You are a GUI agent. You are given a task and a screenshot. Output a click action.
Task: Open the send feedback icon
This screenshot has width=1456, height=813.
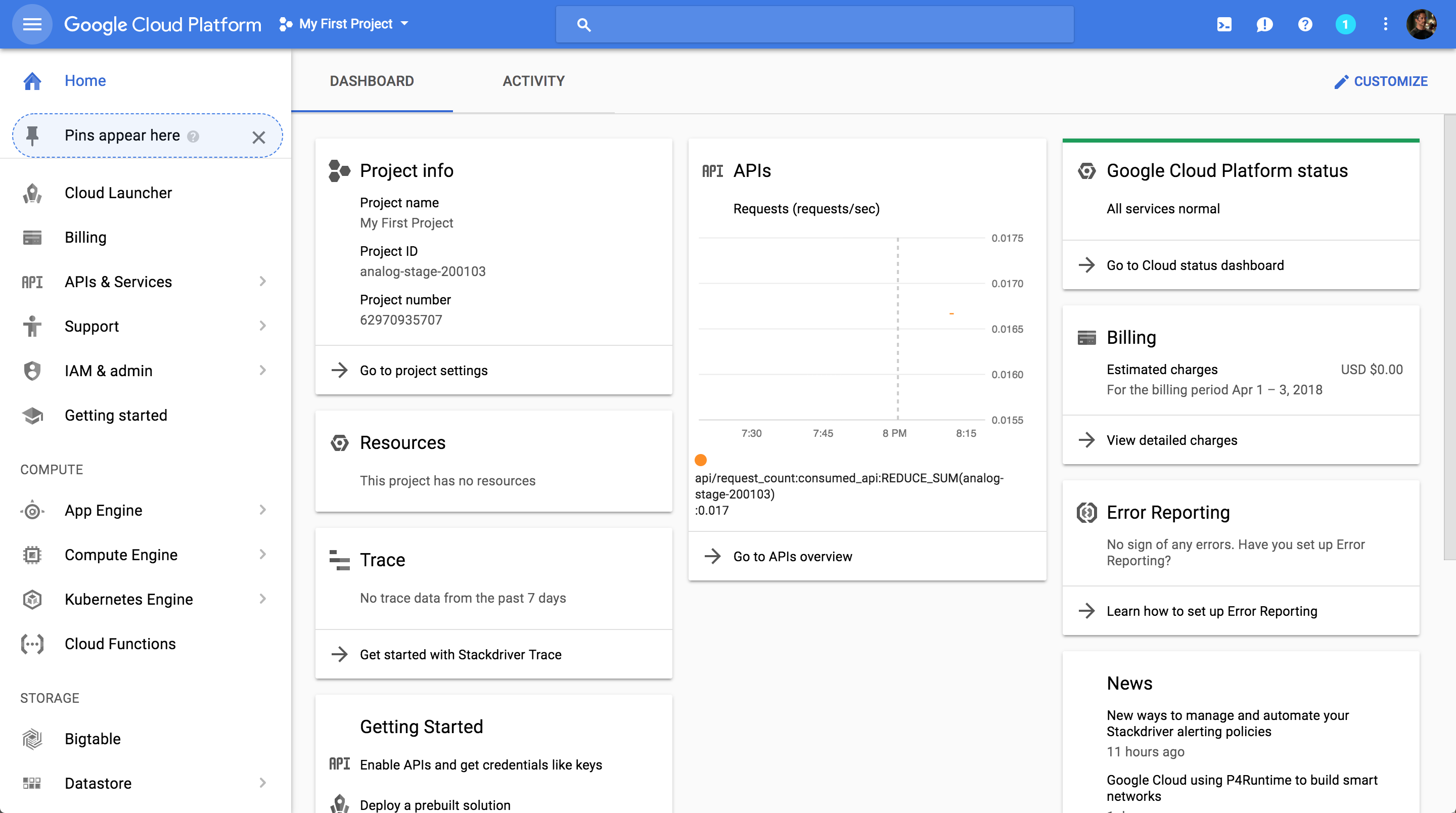pyautogui.click(x=1264, y=24)
